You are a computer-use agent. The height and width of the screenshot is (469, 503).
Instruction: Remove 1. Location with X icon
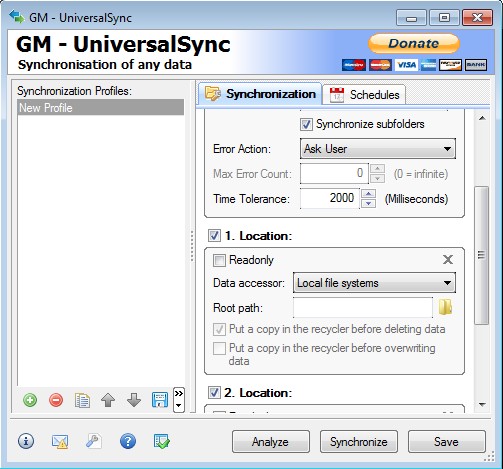click(448, 259)
